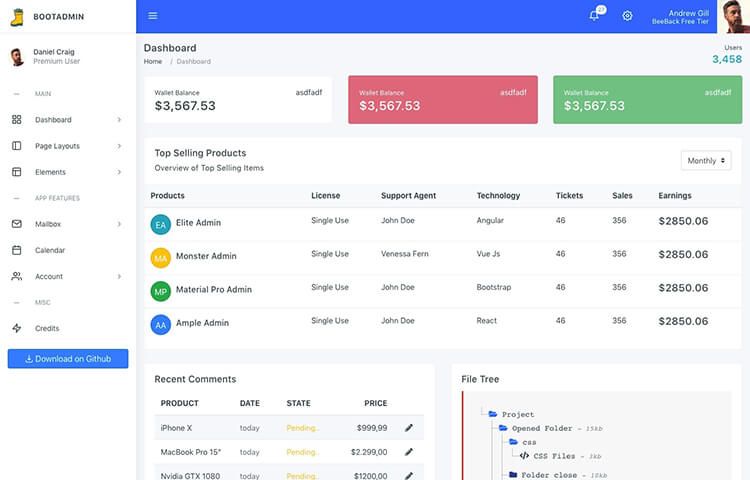
Task: Click the Project folder icon in File Tree
Action: tap(493, 414)
